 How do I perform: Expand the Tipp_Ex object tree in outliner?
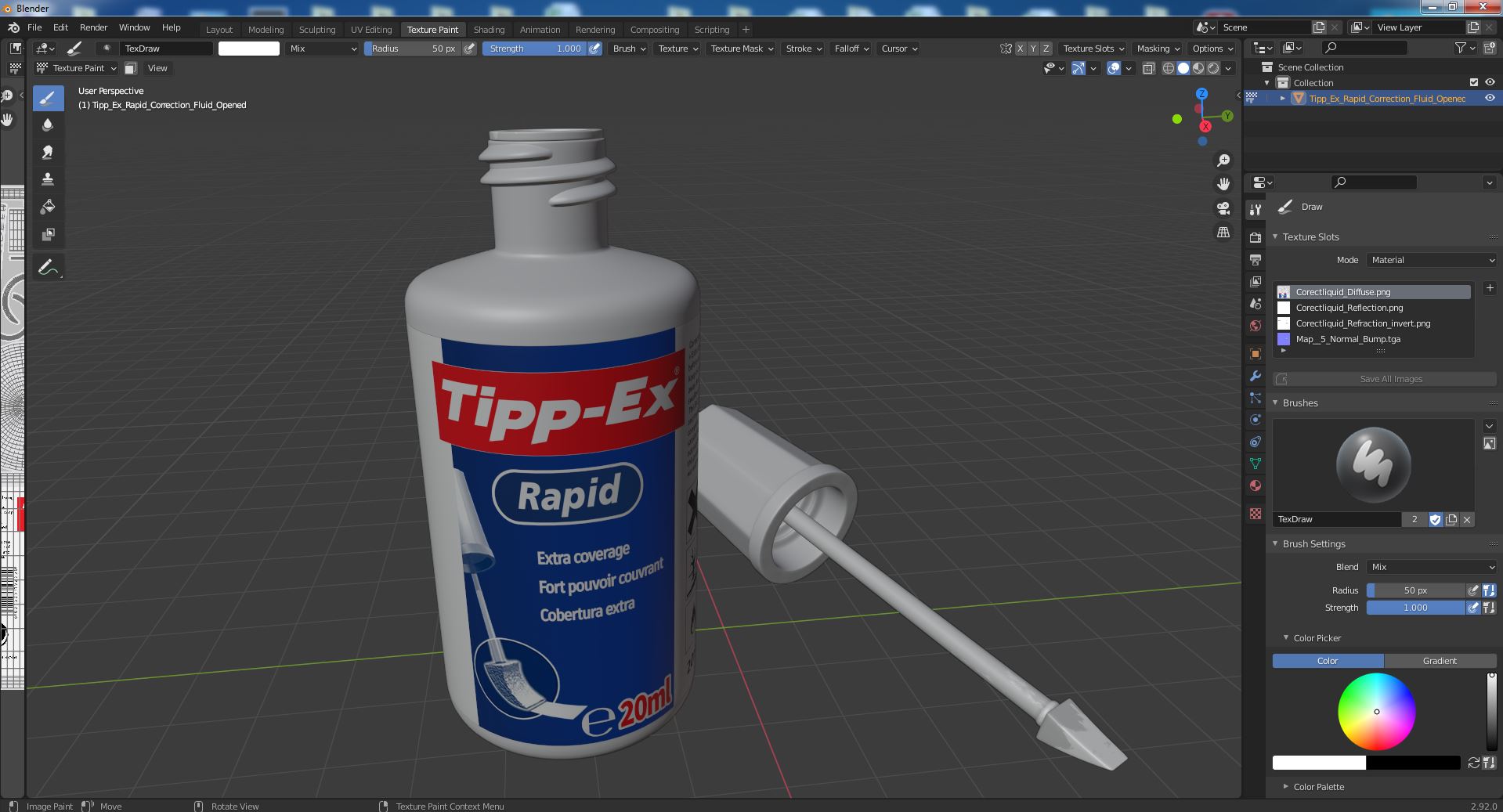coord(1282,98)
